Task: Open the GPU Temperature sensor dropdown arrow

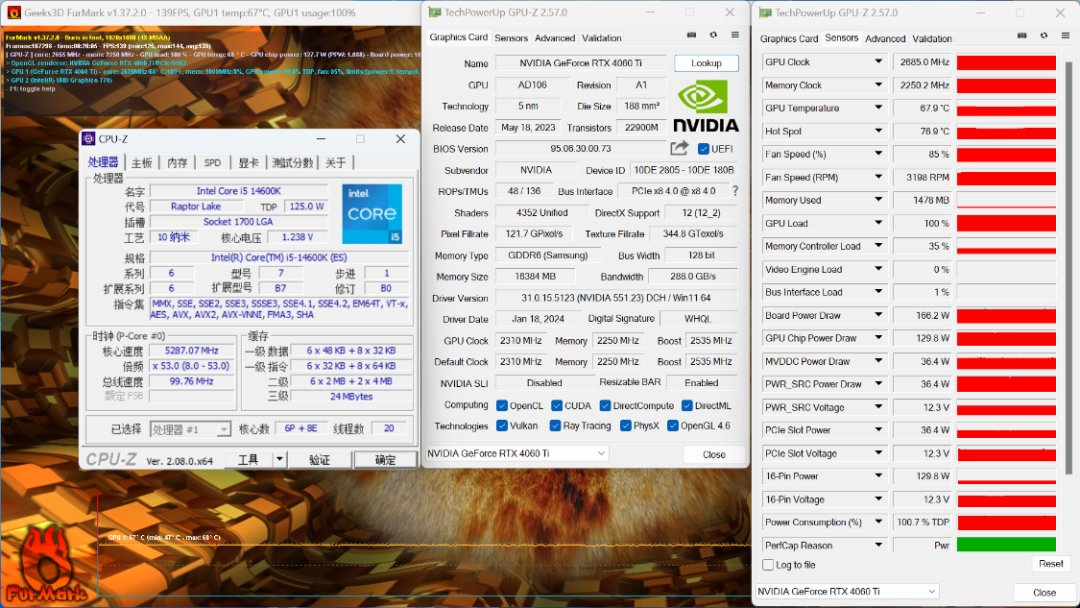Action: coord(878,107)
